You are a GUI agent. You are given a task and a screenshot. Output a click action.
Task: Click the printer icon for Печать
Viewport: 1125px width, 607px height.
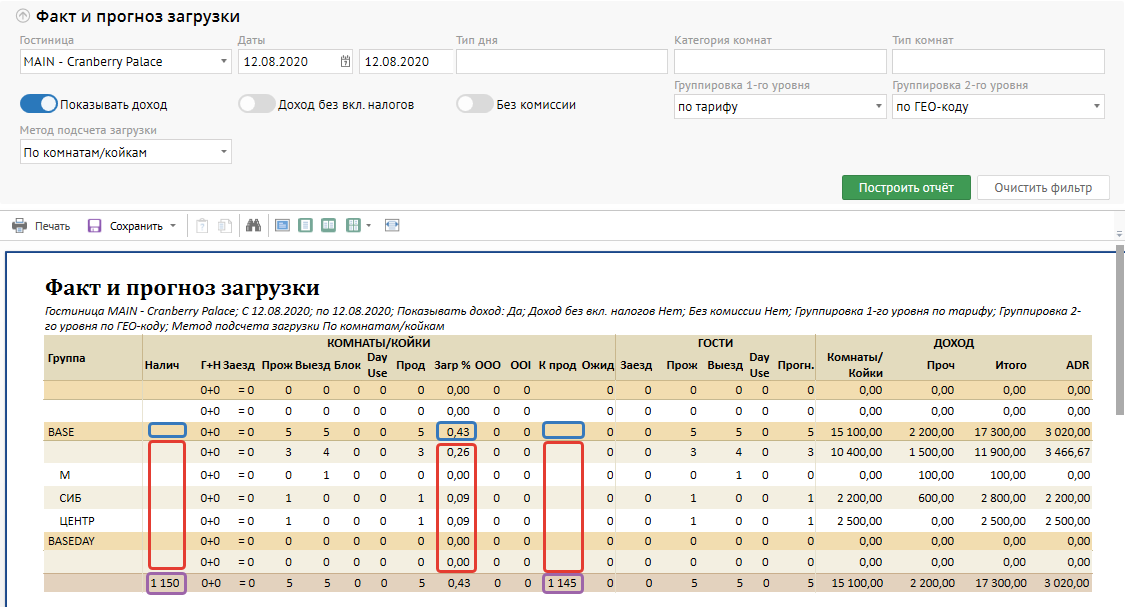pyautogui.click(x=19, y=226)
